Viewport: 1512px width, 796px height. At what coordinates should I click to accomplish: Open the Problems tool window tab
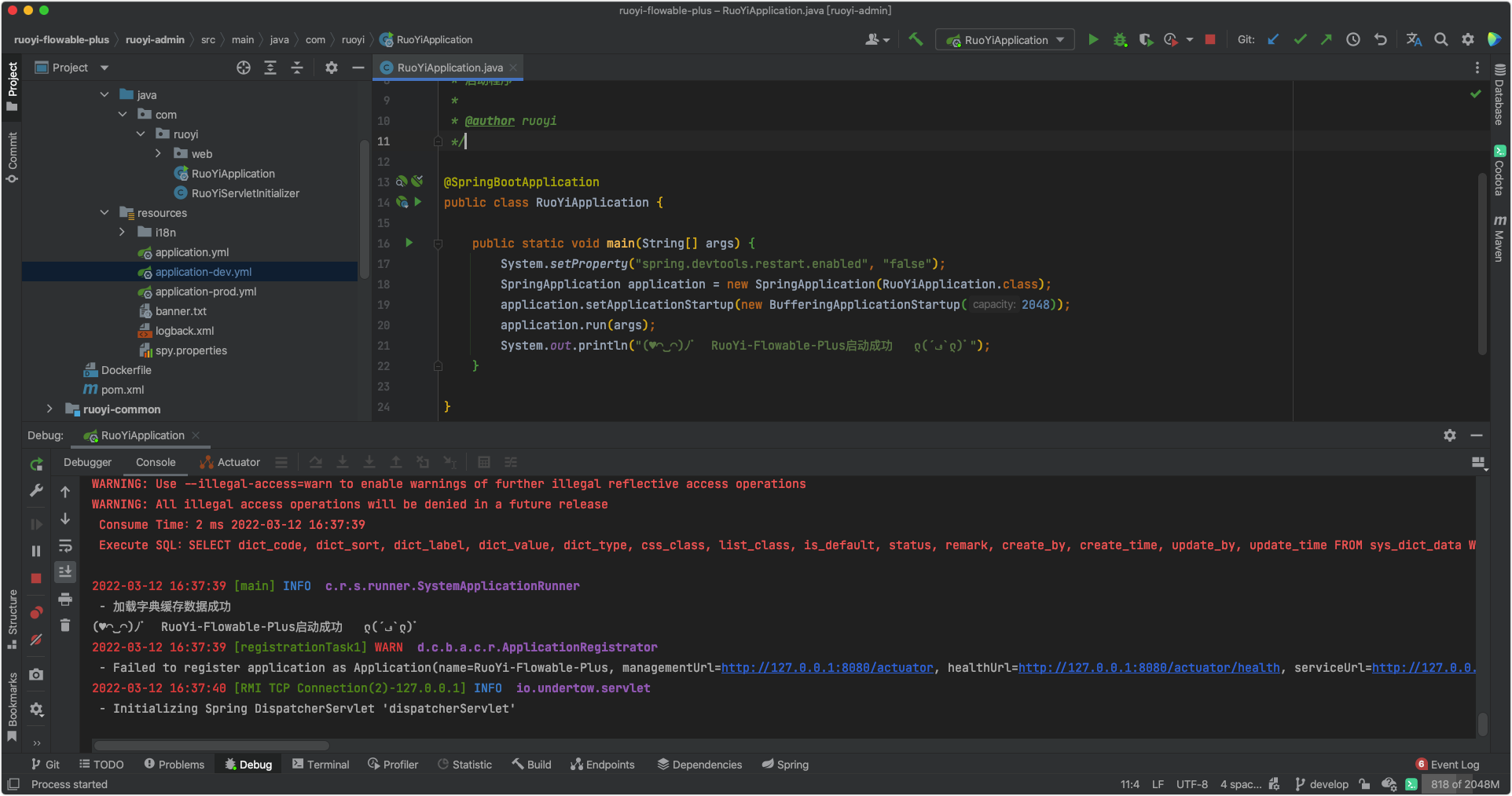(174, 764)
